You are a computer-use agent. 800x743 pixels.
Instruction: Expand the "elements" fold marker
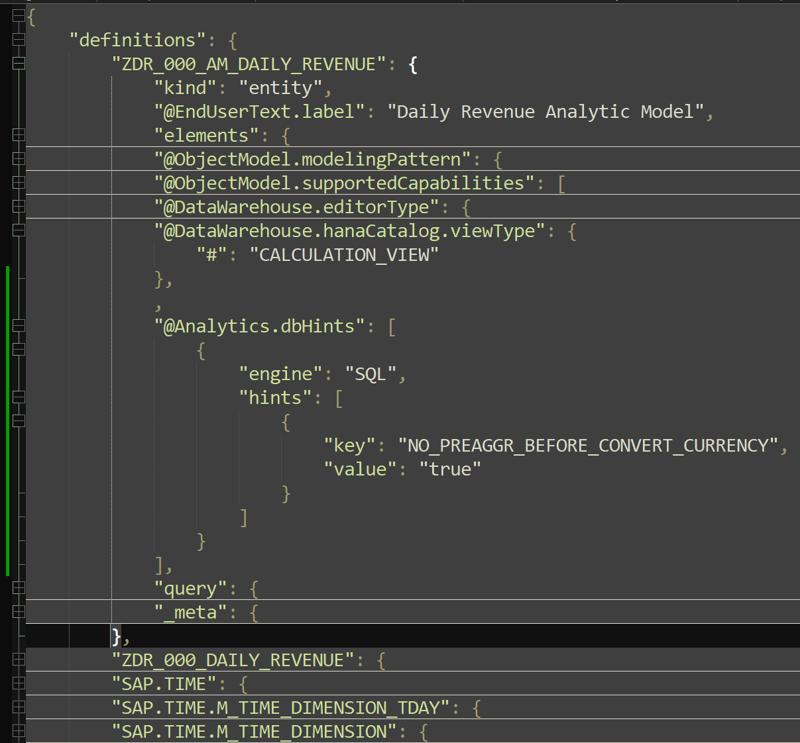pyautogui.click(x=18, y=135)
